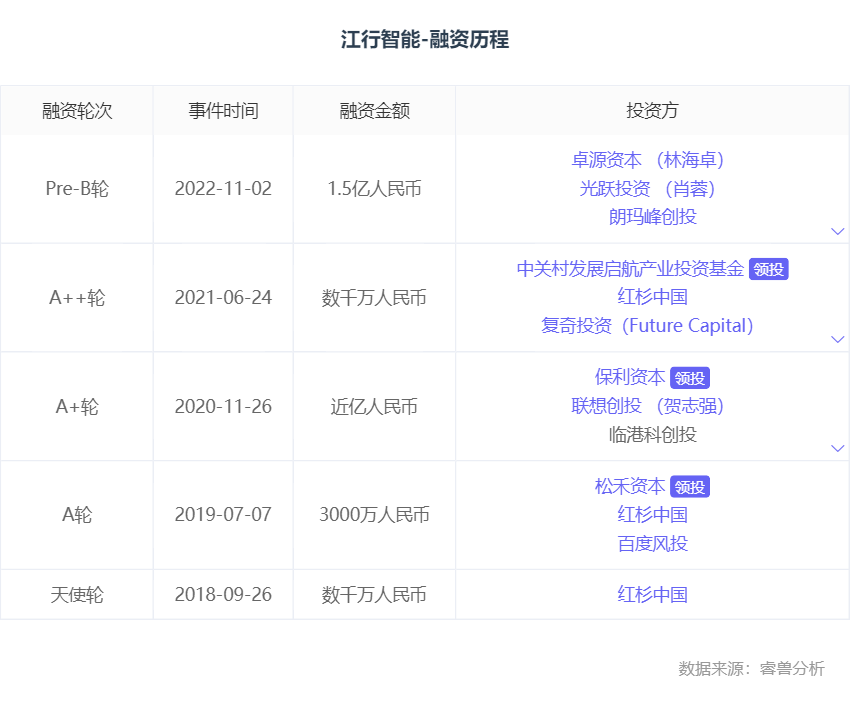Visit the 朗玛峰创投 investor page

(653, 217)
